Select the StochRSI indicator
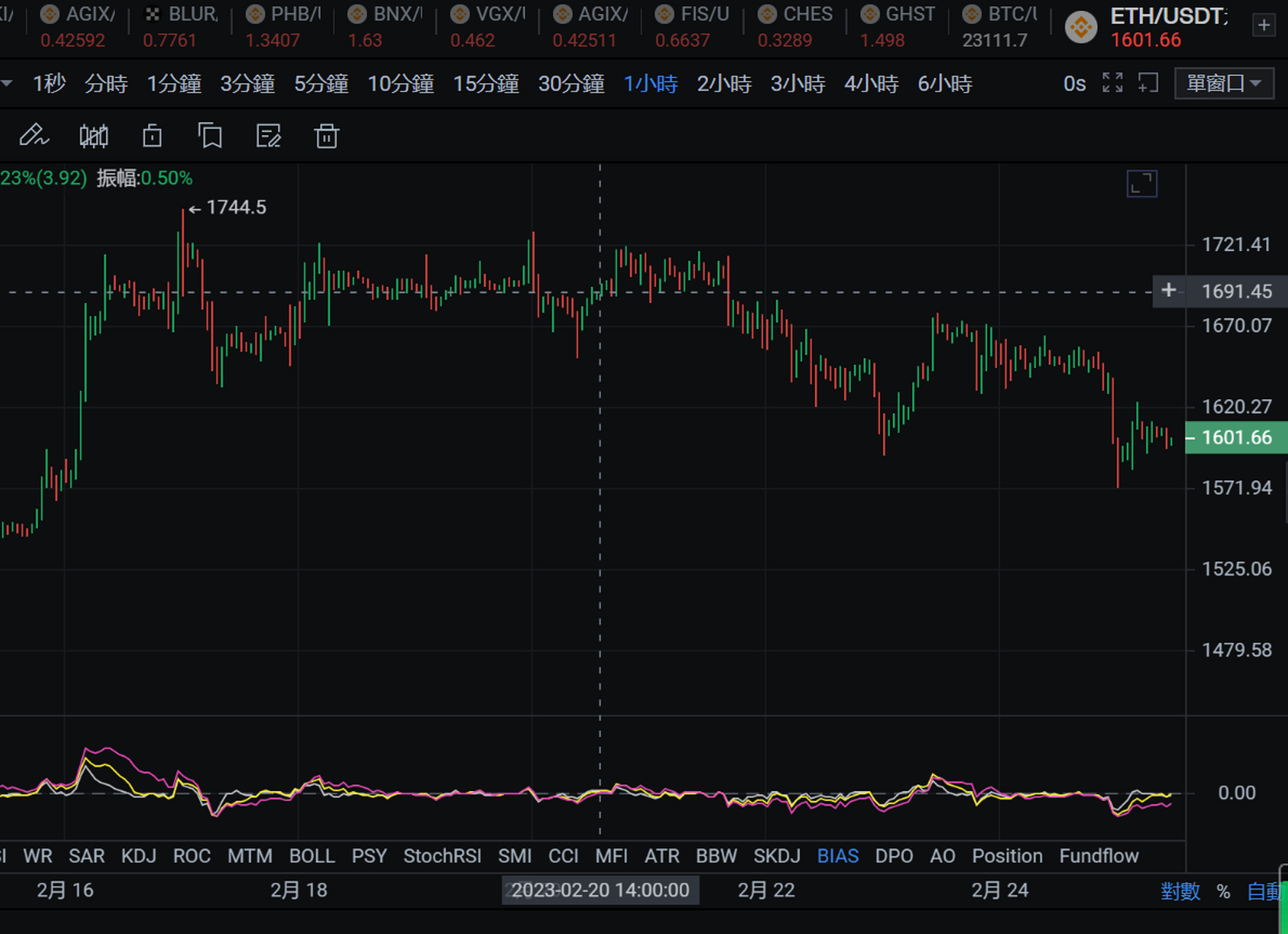This screenshot has width=1288, height=934. pyautogui.click(x=441, y=856)
